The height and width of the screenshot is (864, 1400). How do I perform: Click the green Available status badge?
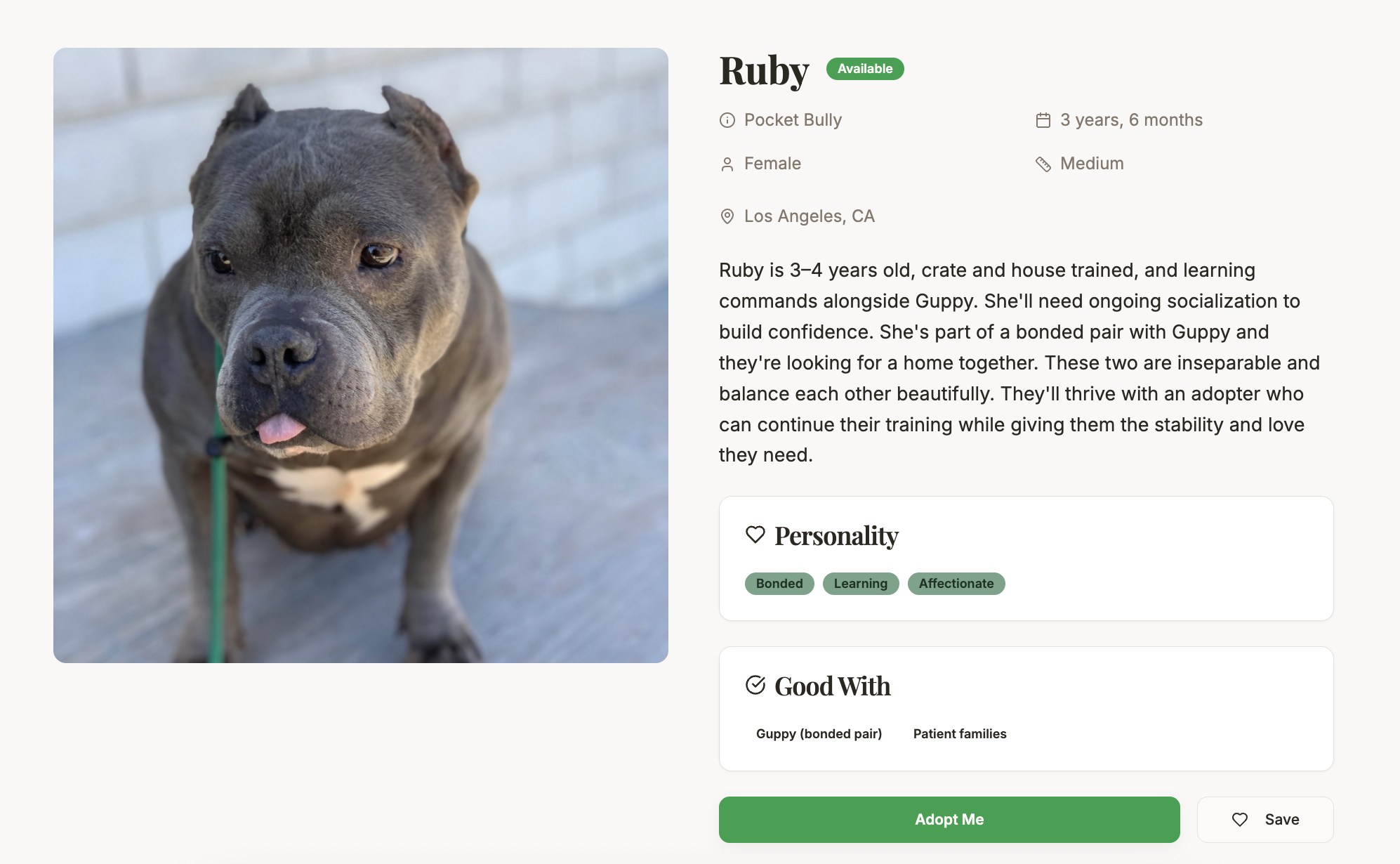pos(865,69)
